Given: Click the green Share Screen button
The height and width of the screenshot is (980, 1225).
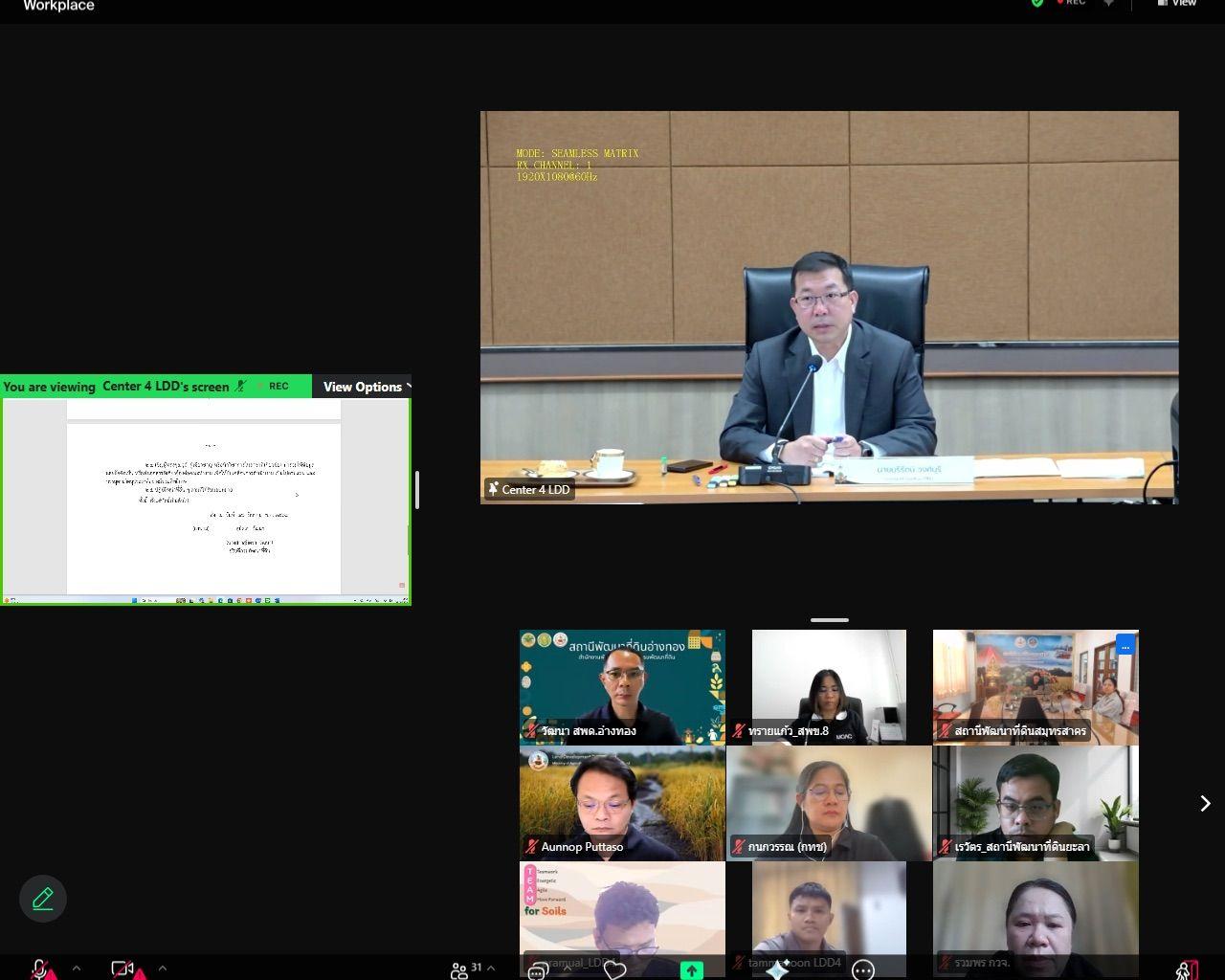Looking at the screenshot, I should (691, 969).
